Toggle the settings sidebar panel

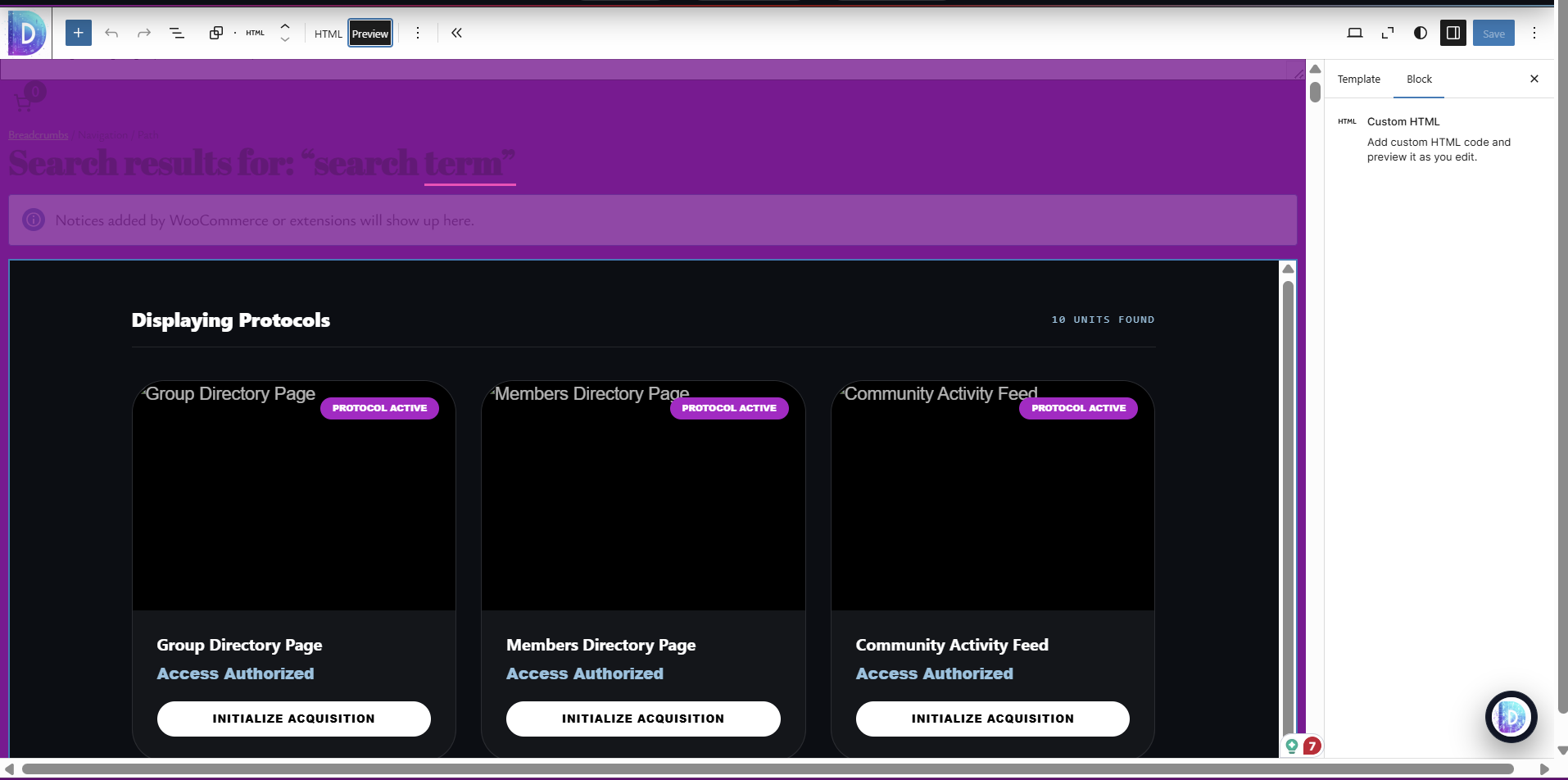click(1453, 33)
